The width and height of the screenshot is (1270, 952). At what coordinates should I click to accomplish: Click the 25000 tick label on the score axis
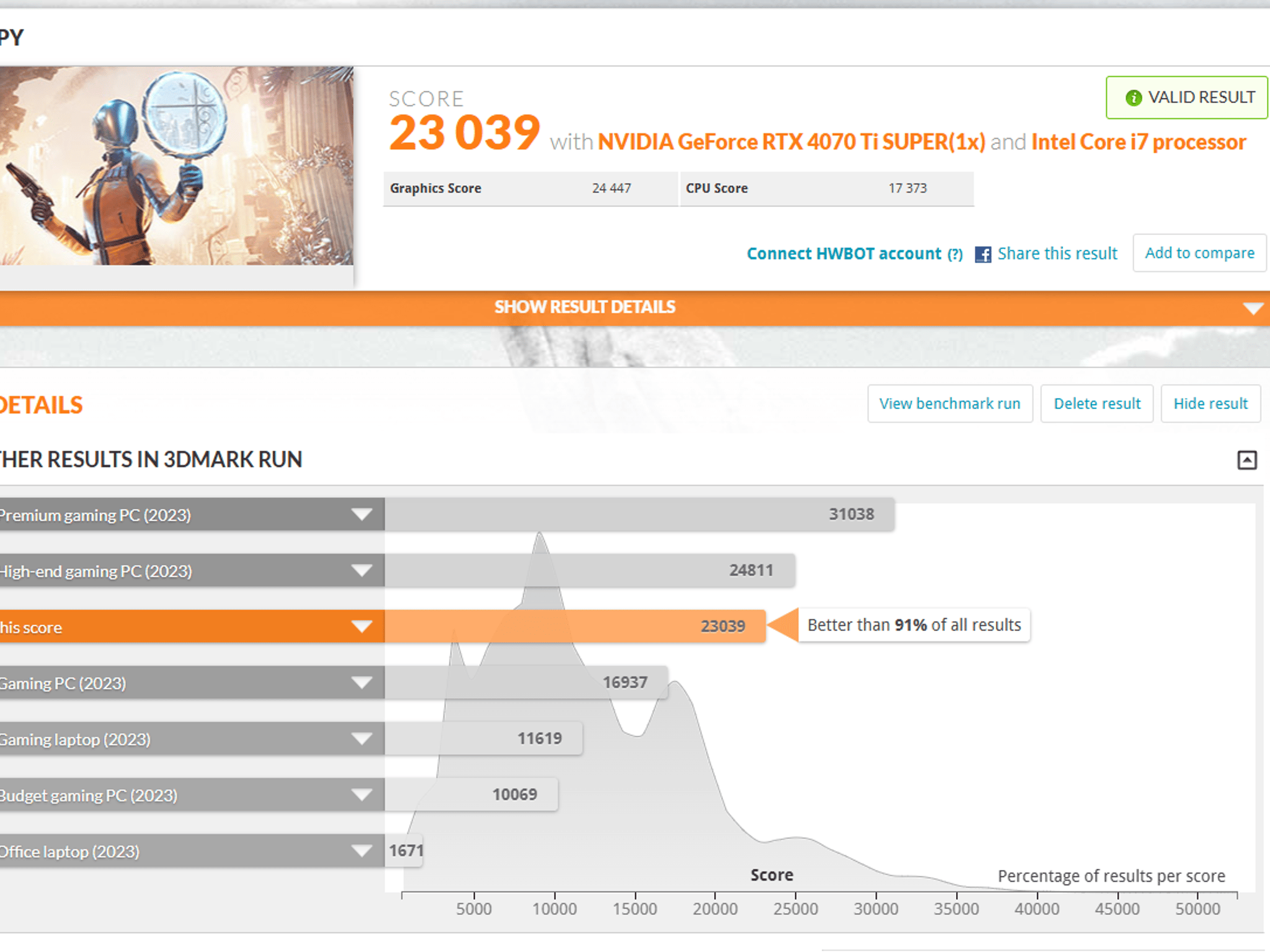click(796, 909)
